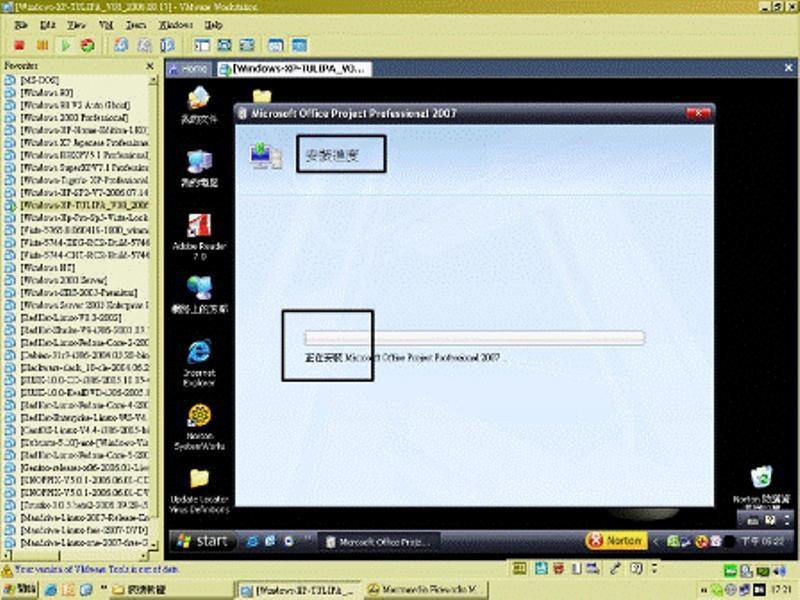
Task: Select [Windows XP Japanese Professional] favorite
Action: click(x=84, y=142)
